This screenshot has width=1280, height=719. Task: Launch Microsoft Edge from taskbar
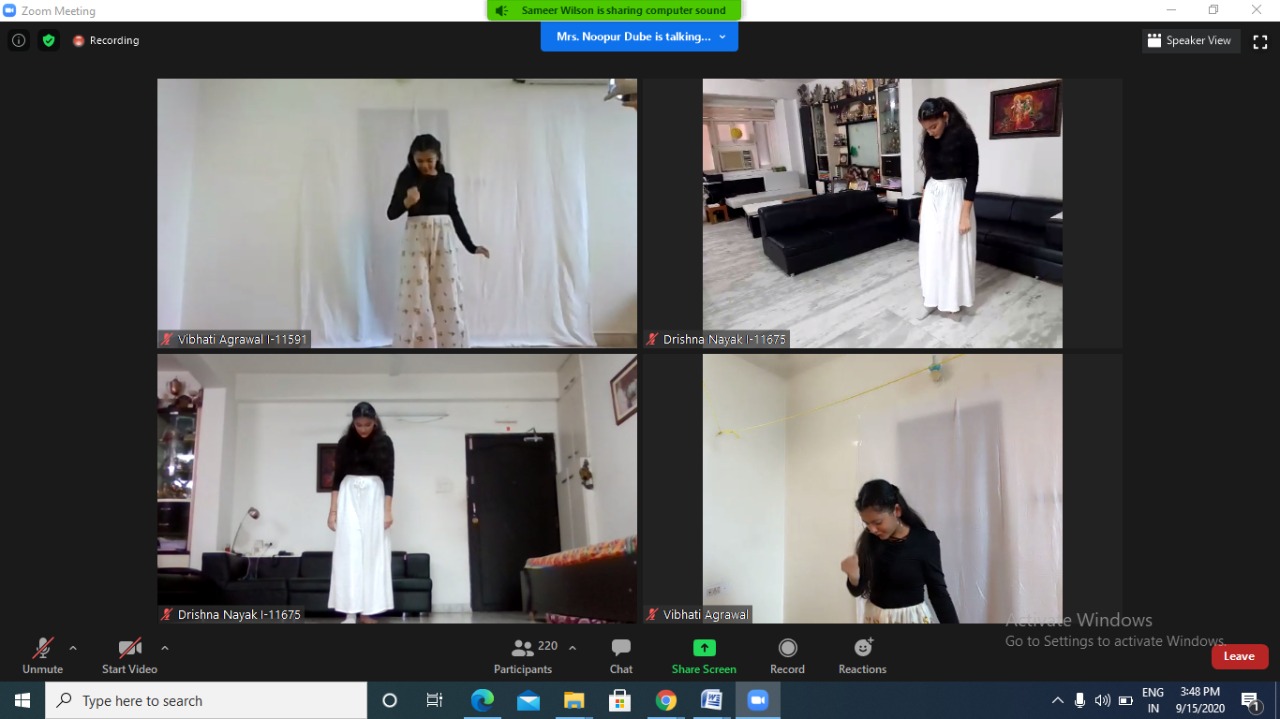(x=482, y=700)
